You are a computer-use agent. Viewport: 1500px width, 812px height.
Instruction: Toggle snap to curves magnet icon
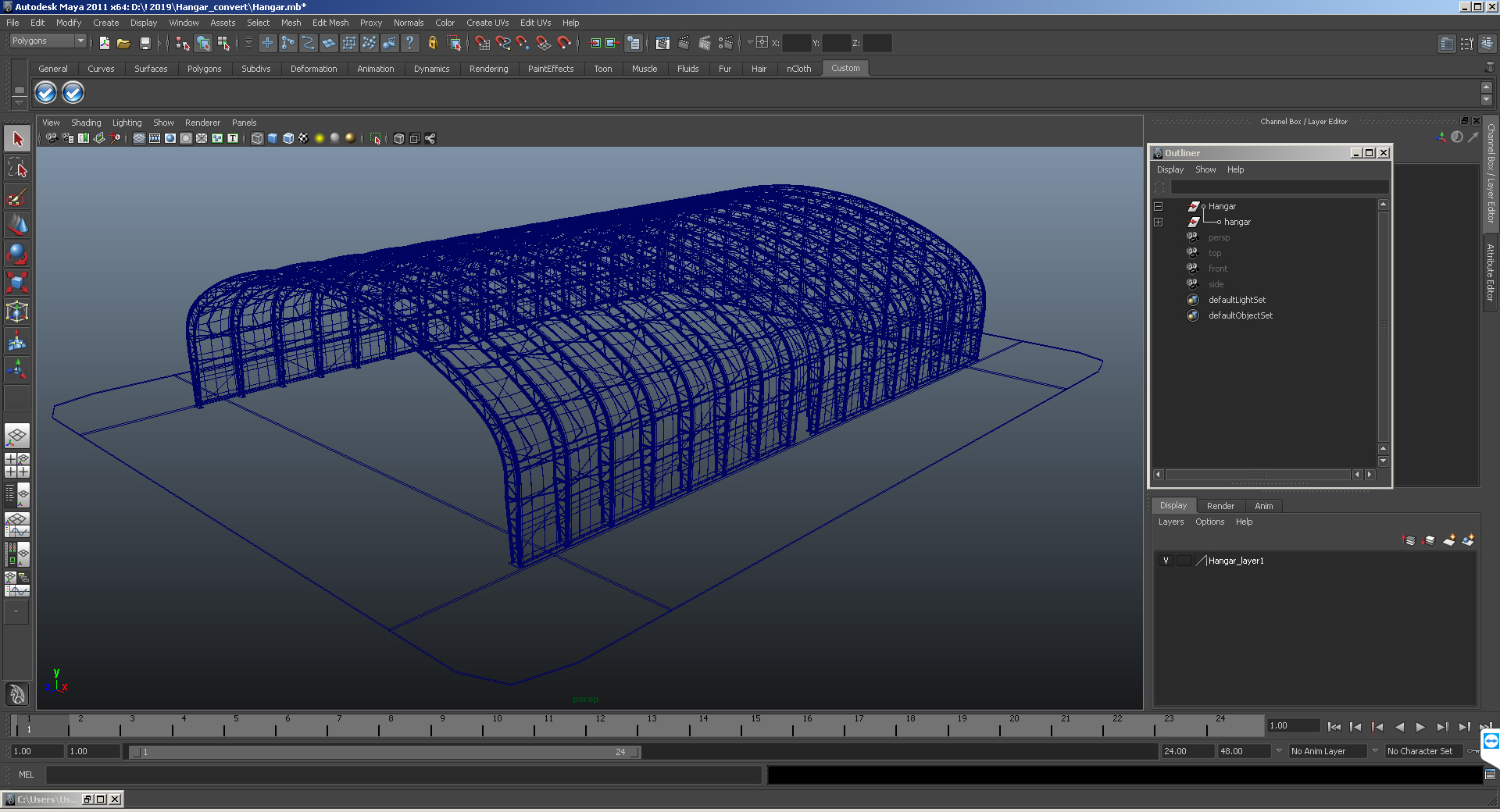[502, 43]
